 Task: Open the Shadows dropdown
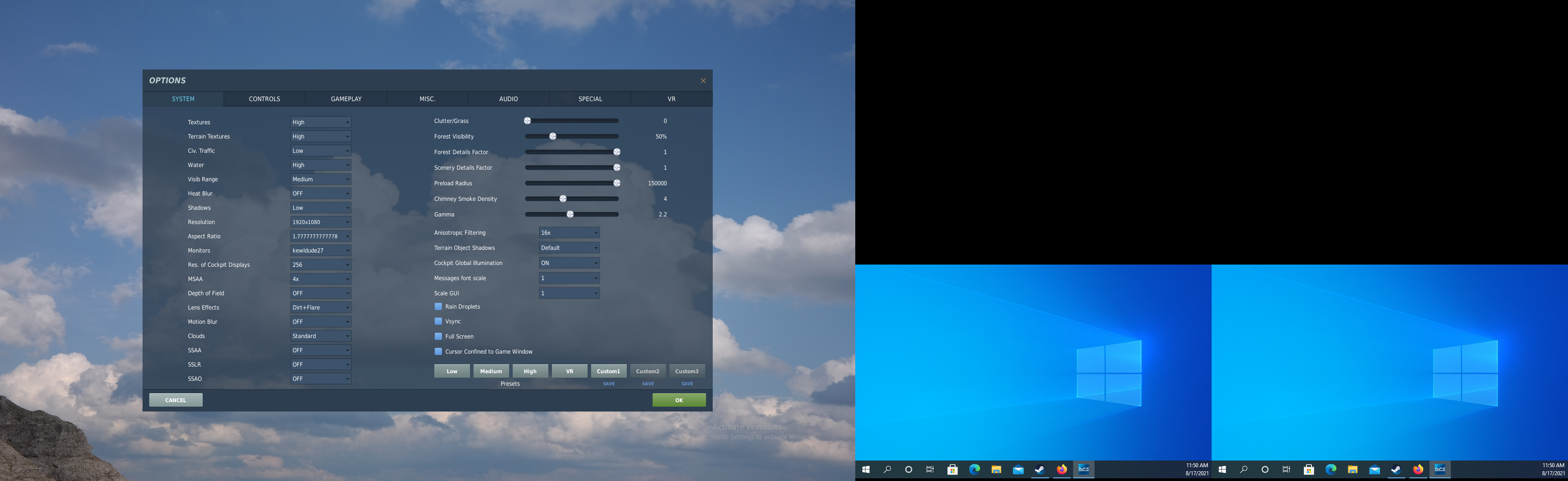(x=321, y=208)
